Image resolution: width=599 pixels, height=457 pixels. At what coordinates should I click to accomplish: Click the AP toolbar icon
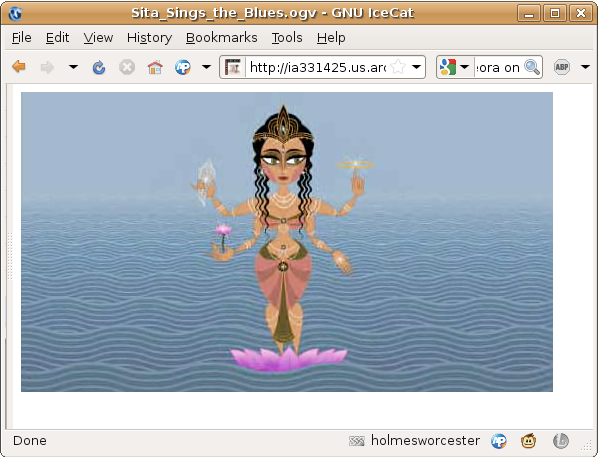(183, 68)
